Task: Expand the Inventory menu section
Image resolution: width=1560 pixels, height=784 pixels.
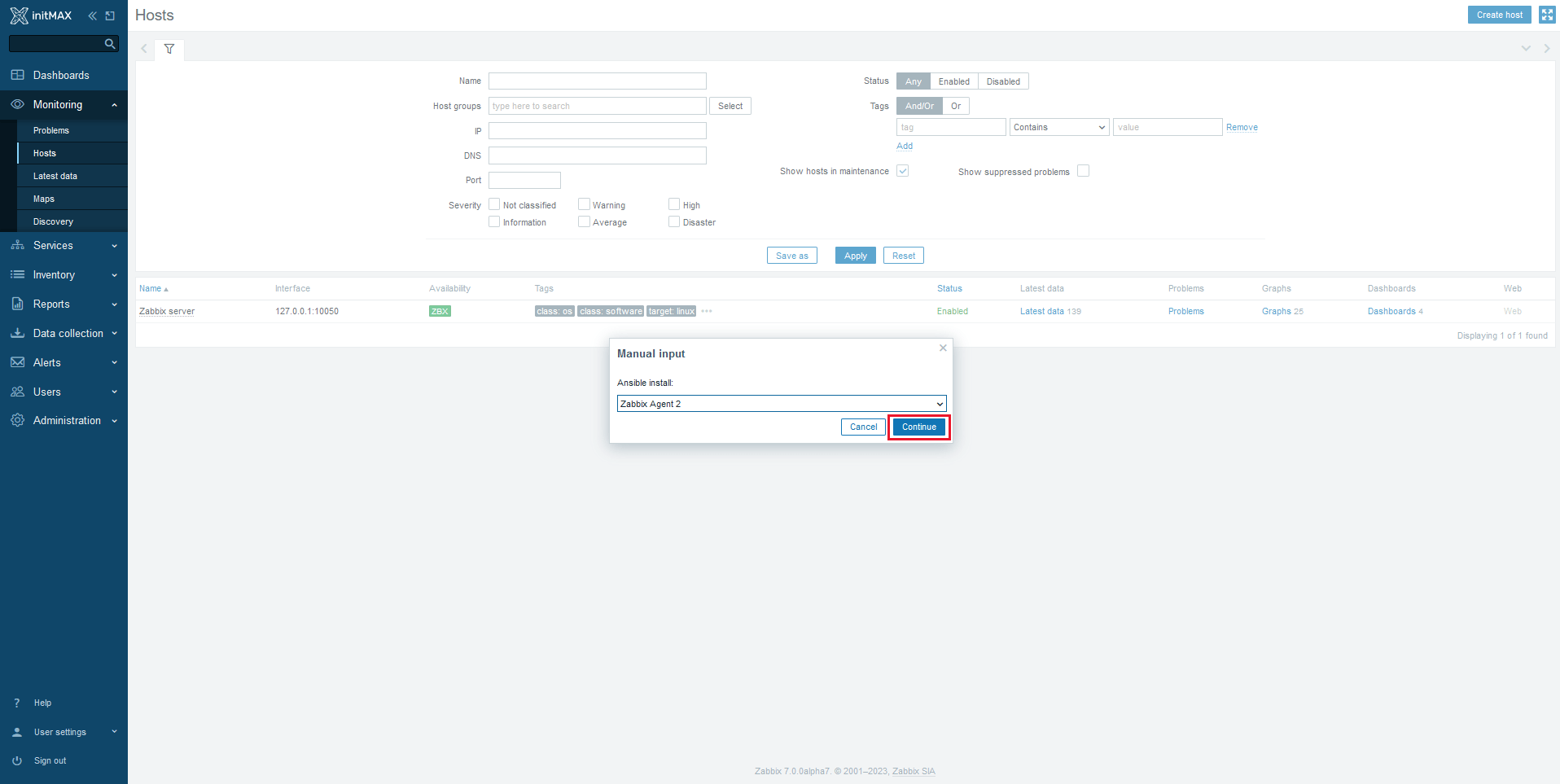Action: click(x=114, y=274)
